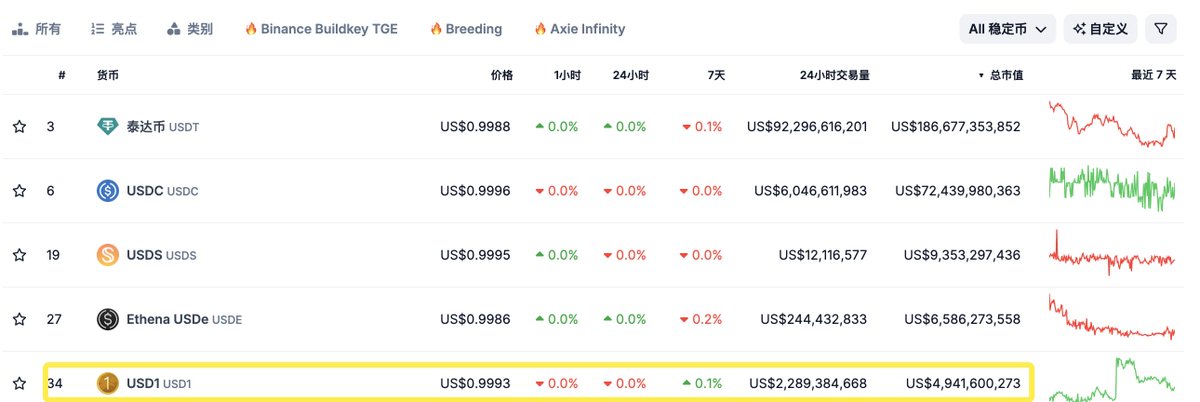Select the 类别 categories tab
This screenshot has width=1200, height=402.
190,29
